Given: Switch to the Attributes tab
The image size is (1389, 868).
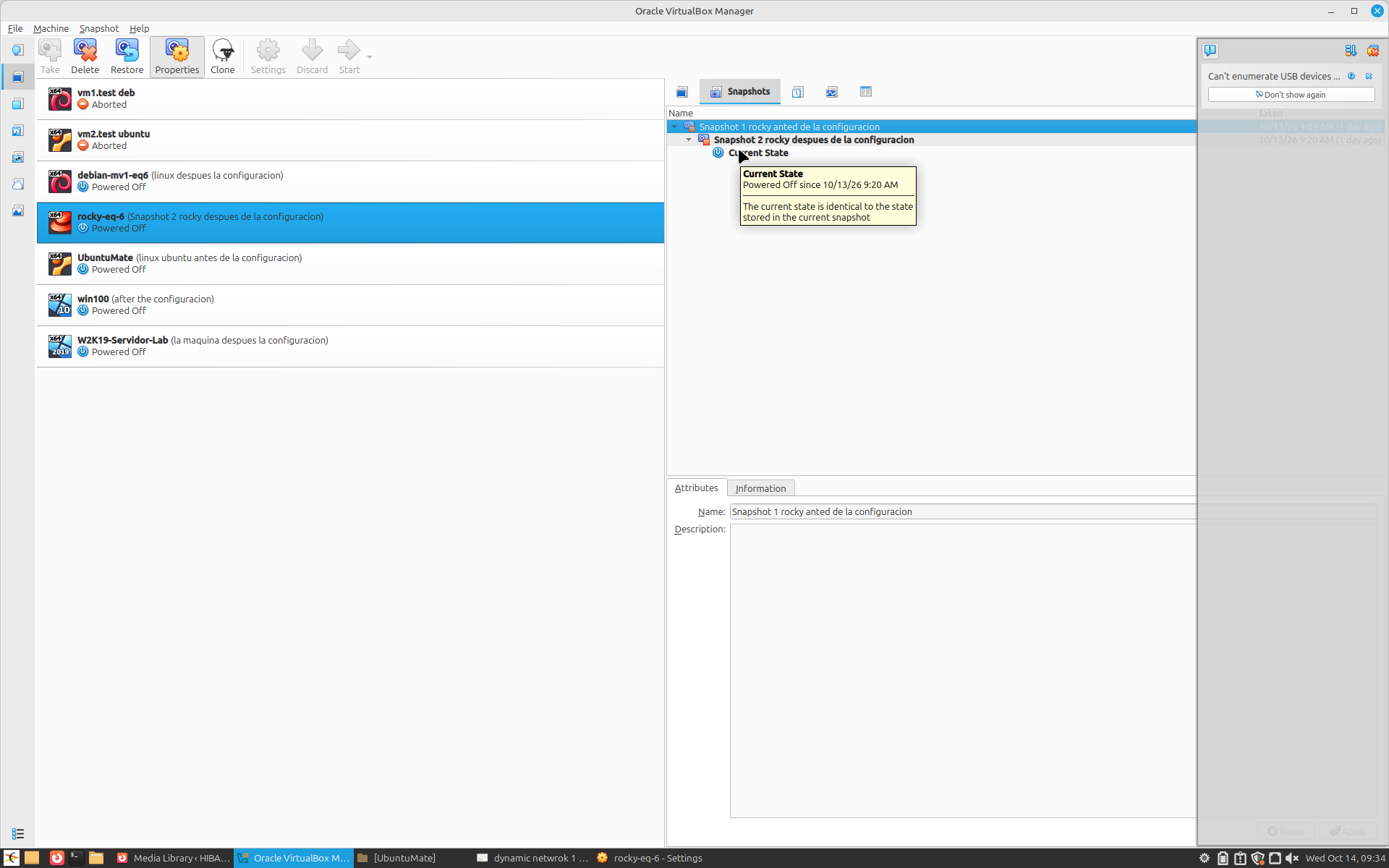Looking at the screenshot, I should coord(696,488).
